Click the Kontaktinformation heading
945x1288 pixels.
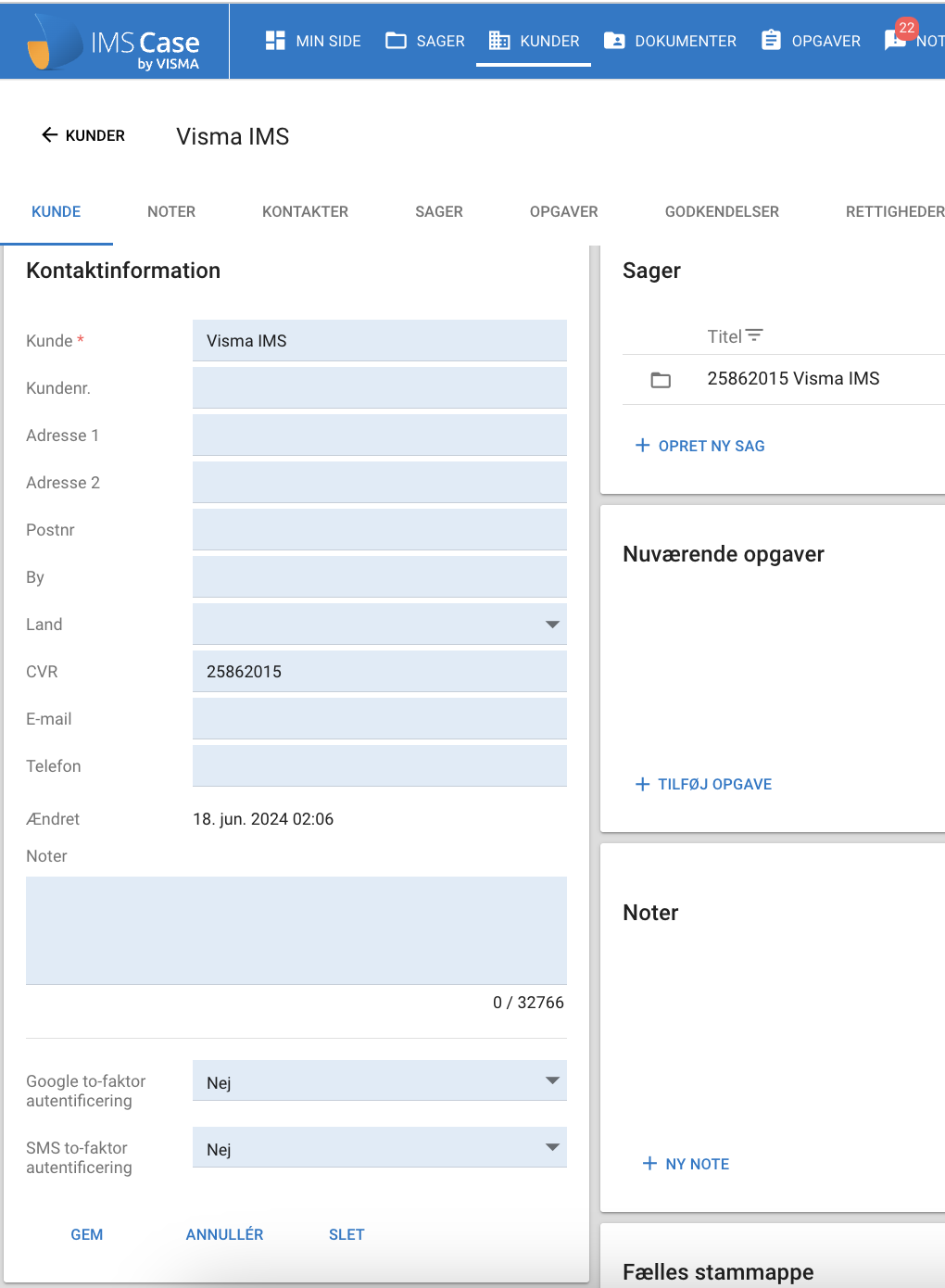(123, 271)
